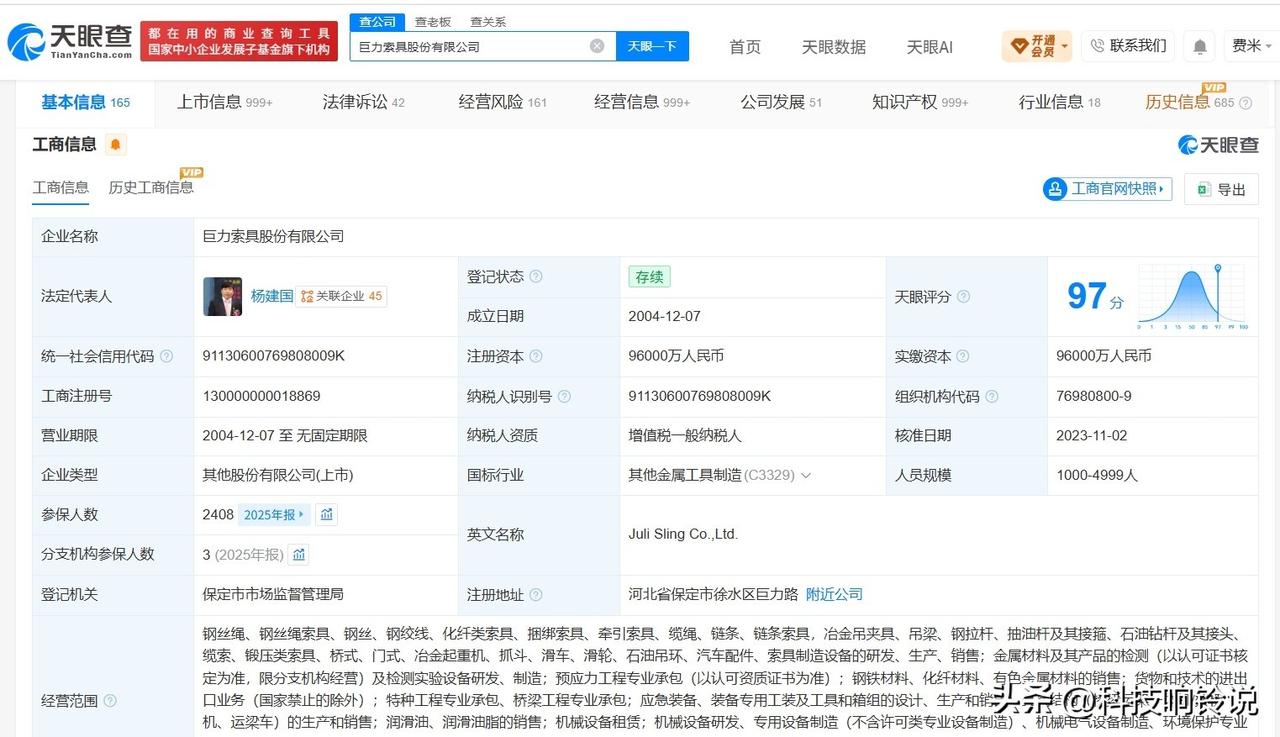Click the score distribution curve chart
The height and width of the screenshot is (737, 1280).
1192,297
